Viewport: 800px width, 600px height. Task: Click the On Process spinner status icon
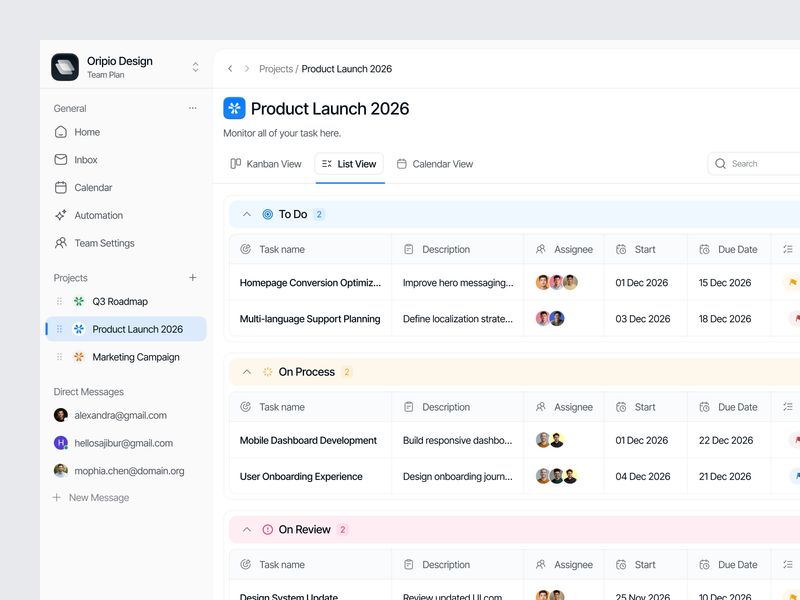click(267, 372)
